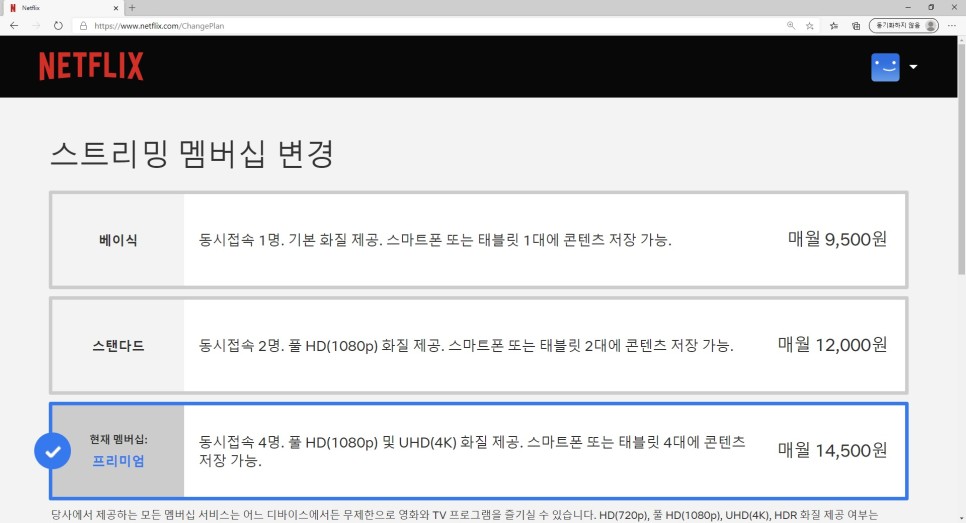Screen dimensions: 966x523
Task: Click the 베이식 plan name label
Action: click(x=118, y=240)
